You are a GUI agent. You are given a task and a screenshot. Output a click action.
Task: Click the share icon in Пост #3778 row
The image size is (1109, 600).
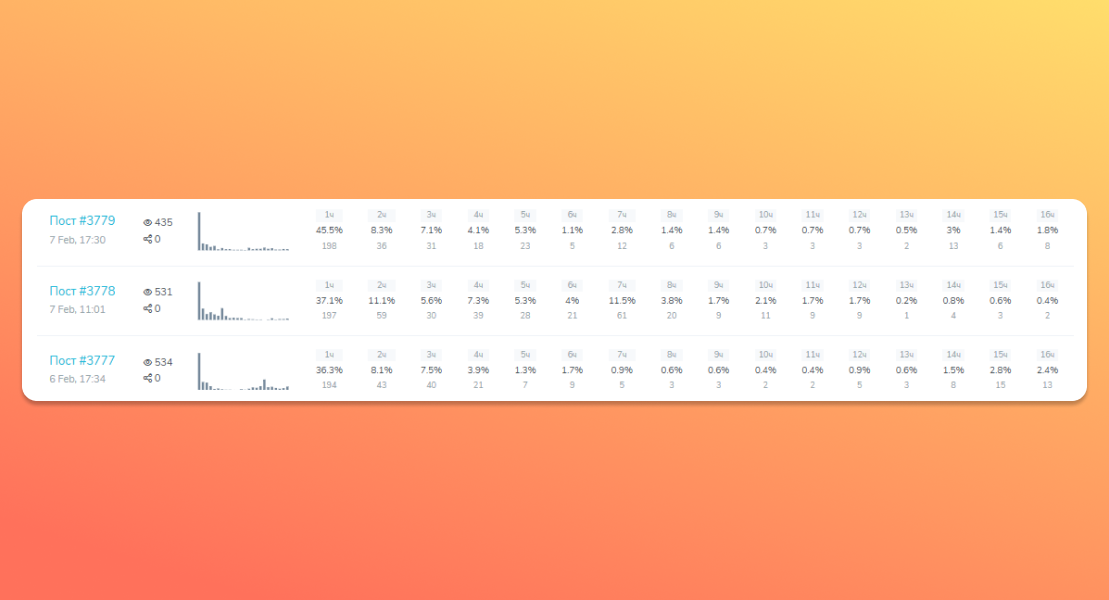(147, 308)
